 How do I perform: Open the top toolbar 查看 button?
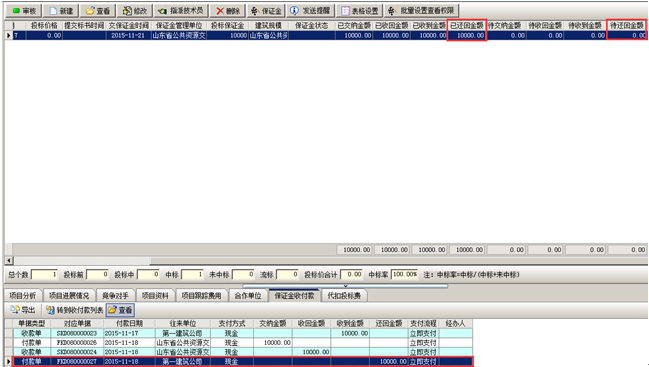pos(98,11)
